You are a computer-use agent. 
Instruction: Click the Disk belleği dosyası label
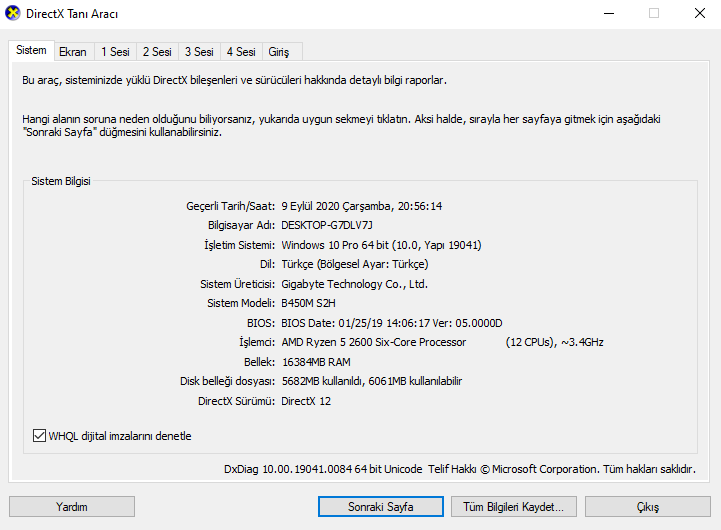(227, 382)
